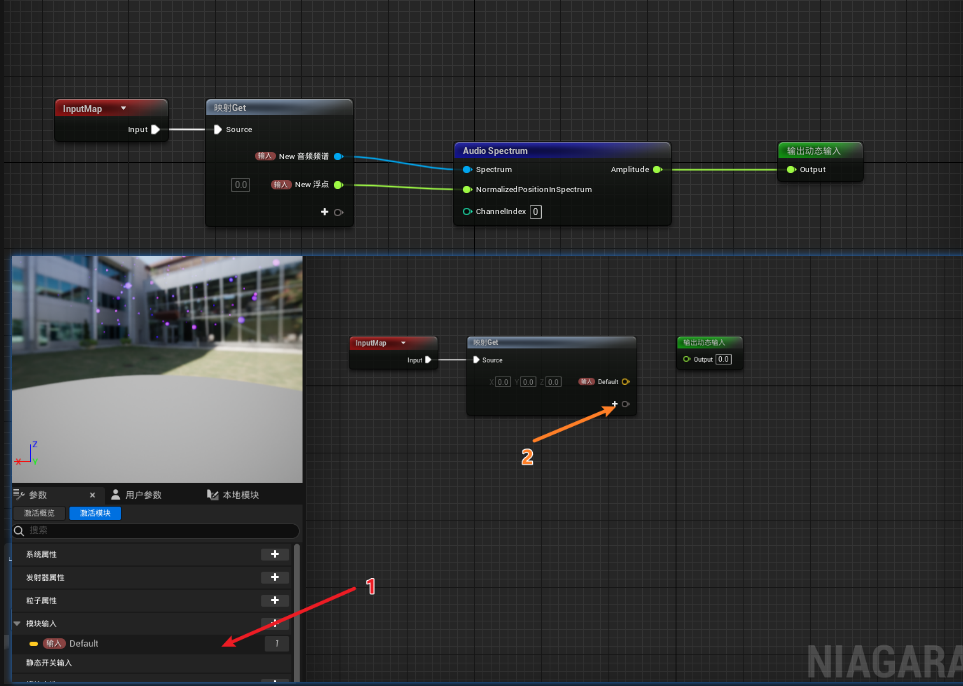Click the Y 0.0 field on lower 映射Get
Image resolution: width=963 pixels, height=686 pixels.
(528, 382)
